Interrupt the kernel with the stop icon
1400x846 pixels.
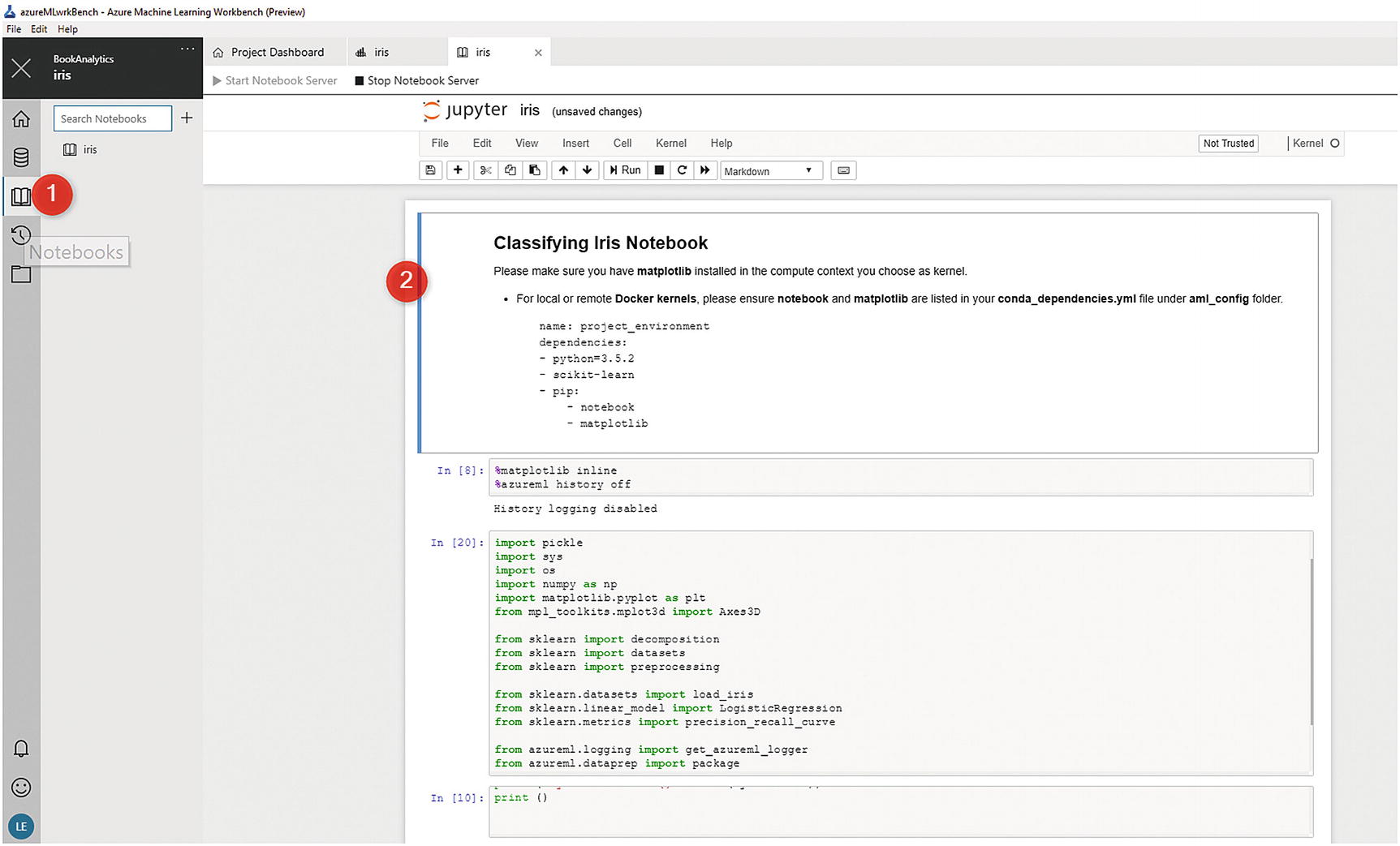[x=658, y=170]
